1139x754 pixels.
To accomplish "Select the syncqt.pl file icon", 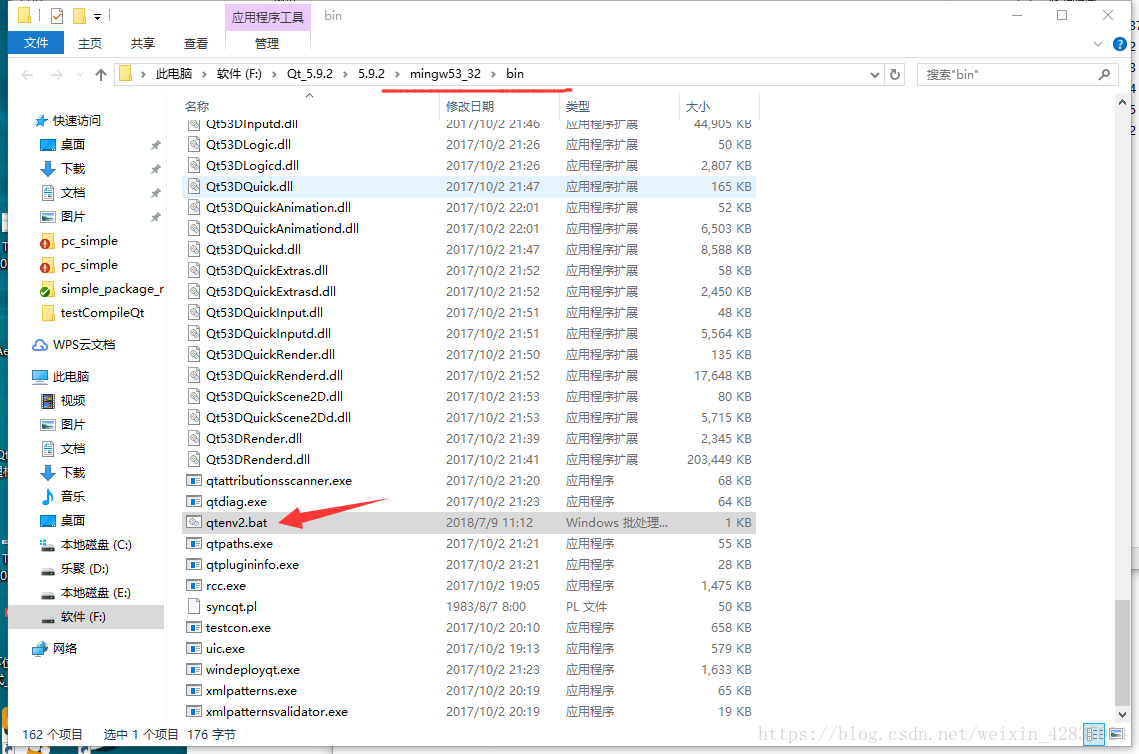I will pos(194,607).
